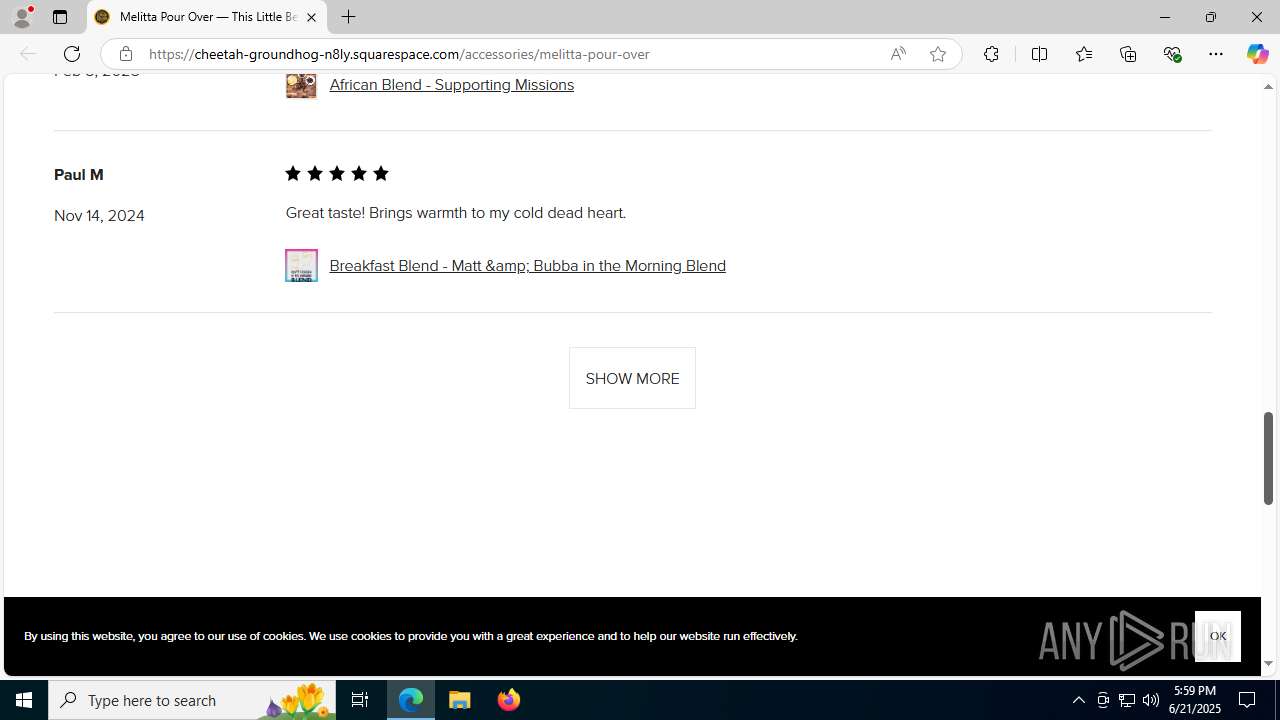Click the Breakfast Blend product thumbnail

coord(301,265)
